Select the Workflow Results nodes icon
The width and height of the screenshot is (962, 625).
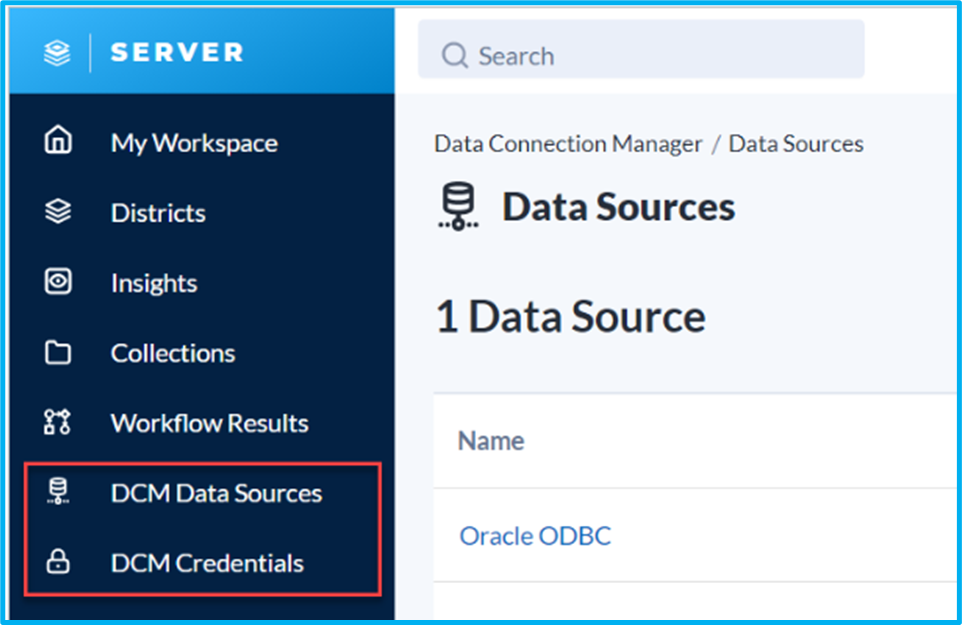click(x=58, y=422)
